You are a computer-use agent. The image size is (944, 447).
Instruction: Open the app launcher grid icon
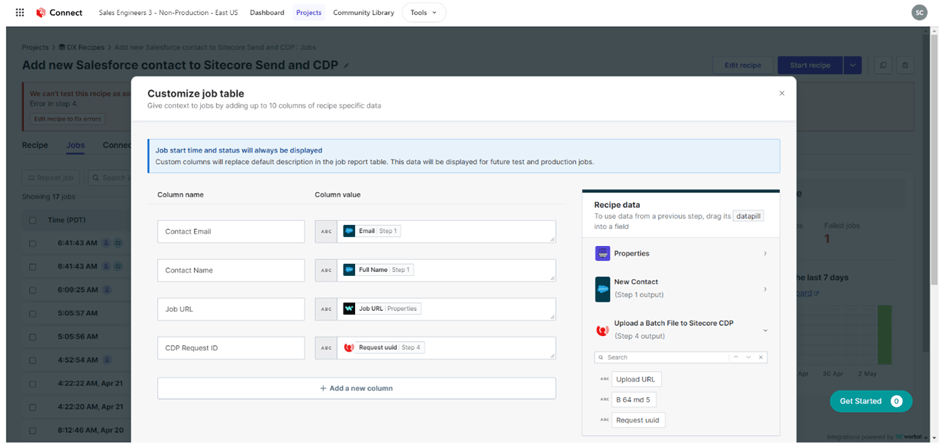pos(19,13)
